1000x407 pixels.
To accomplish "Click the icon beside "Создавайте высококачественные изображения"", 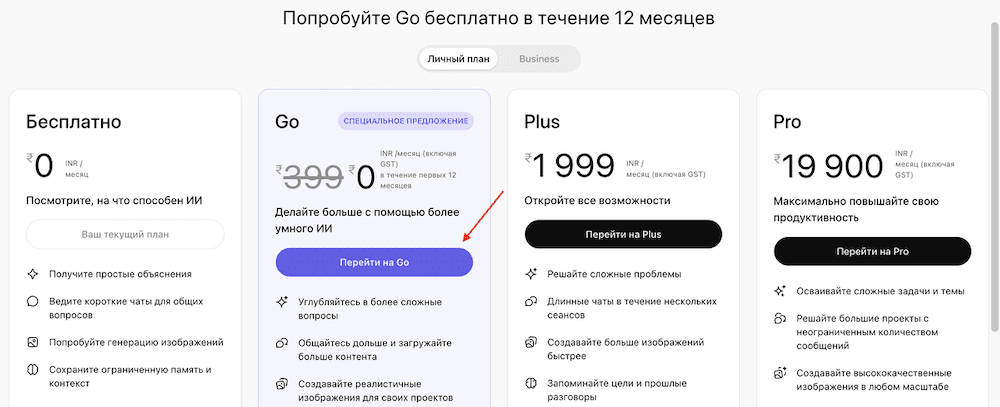I will click(x=780, y=373).
